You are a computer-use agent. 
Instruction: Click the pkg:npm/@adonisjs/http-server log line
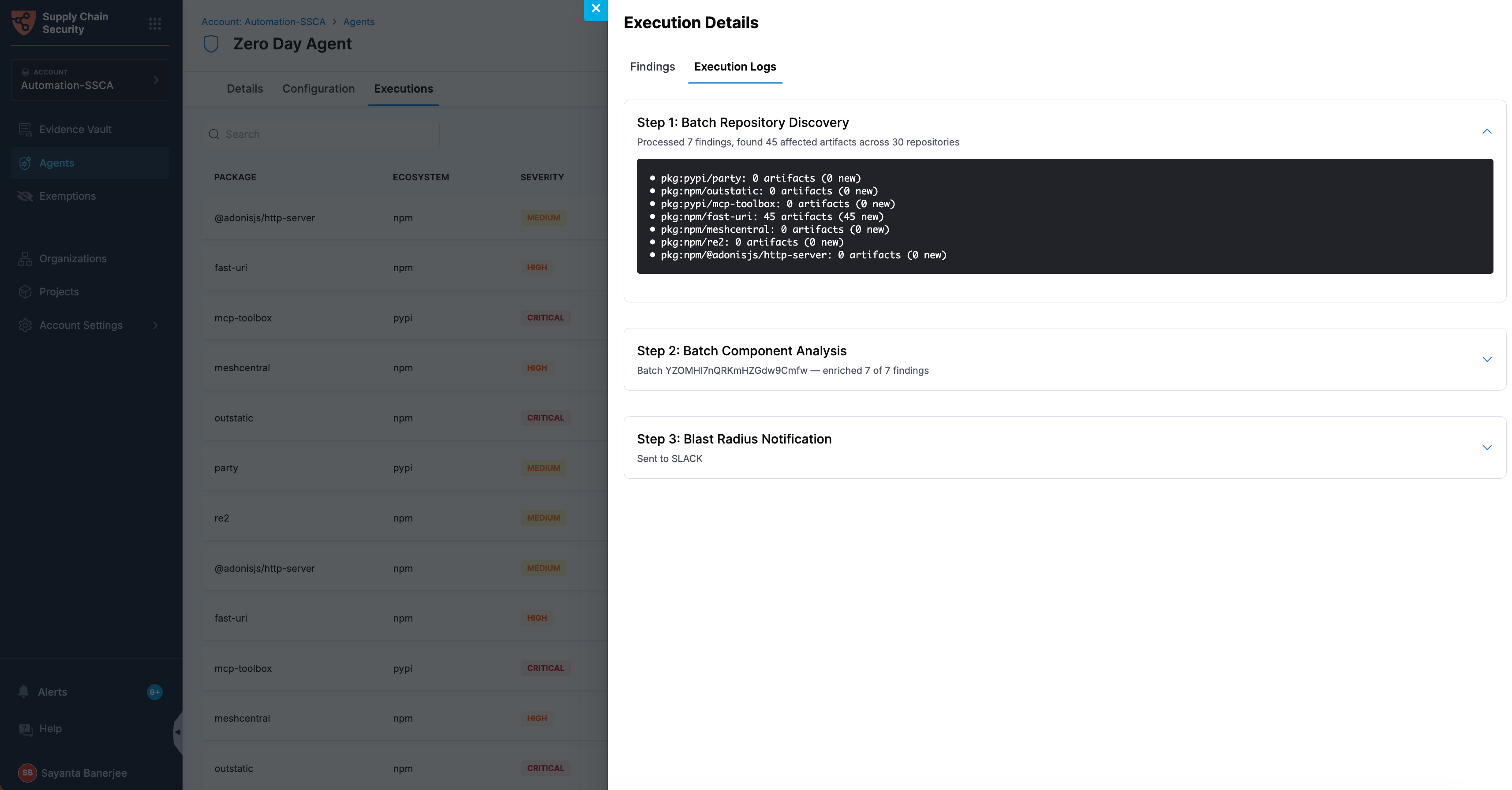point(804,255)
